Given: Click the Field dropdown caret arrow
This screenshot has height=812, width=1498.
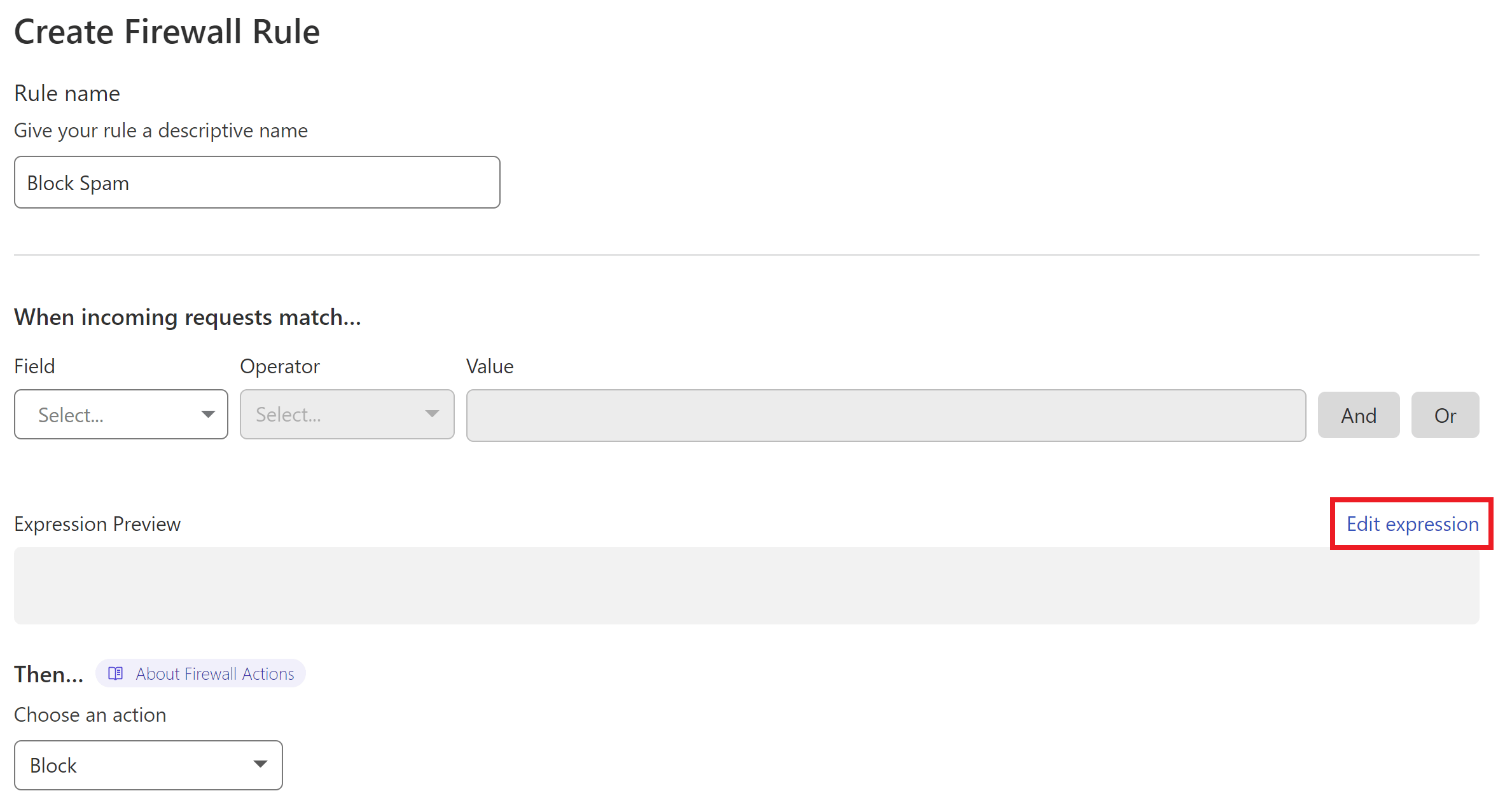Looking at the screenshot, I should (208, 415).
